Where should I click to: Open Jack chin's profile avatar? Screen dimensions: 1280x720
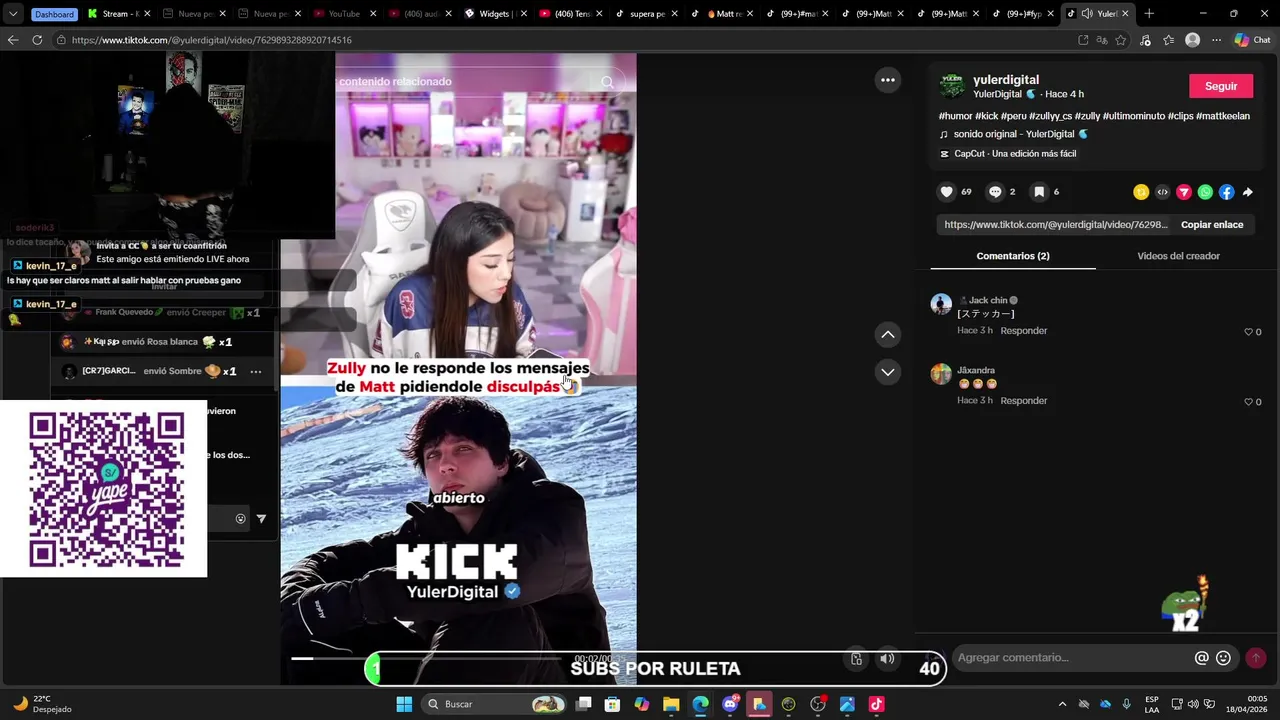point(941,304)
